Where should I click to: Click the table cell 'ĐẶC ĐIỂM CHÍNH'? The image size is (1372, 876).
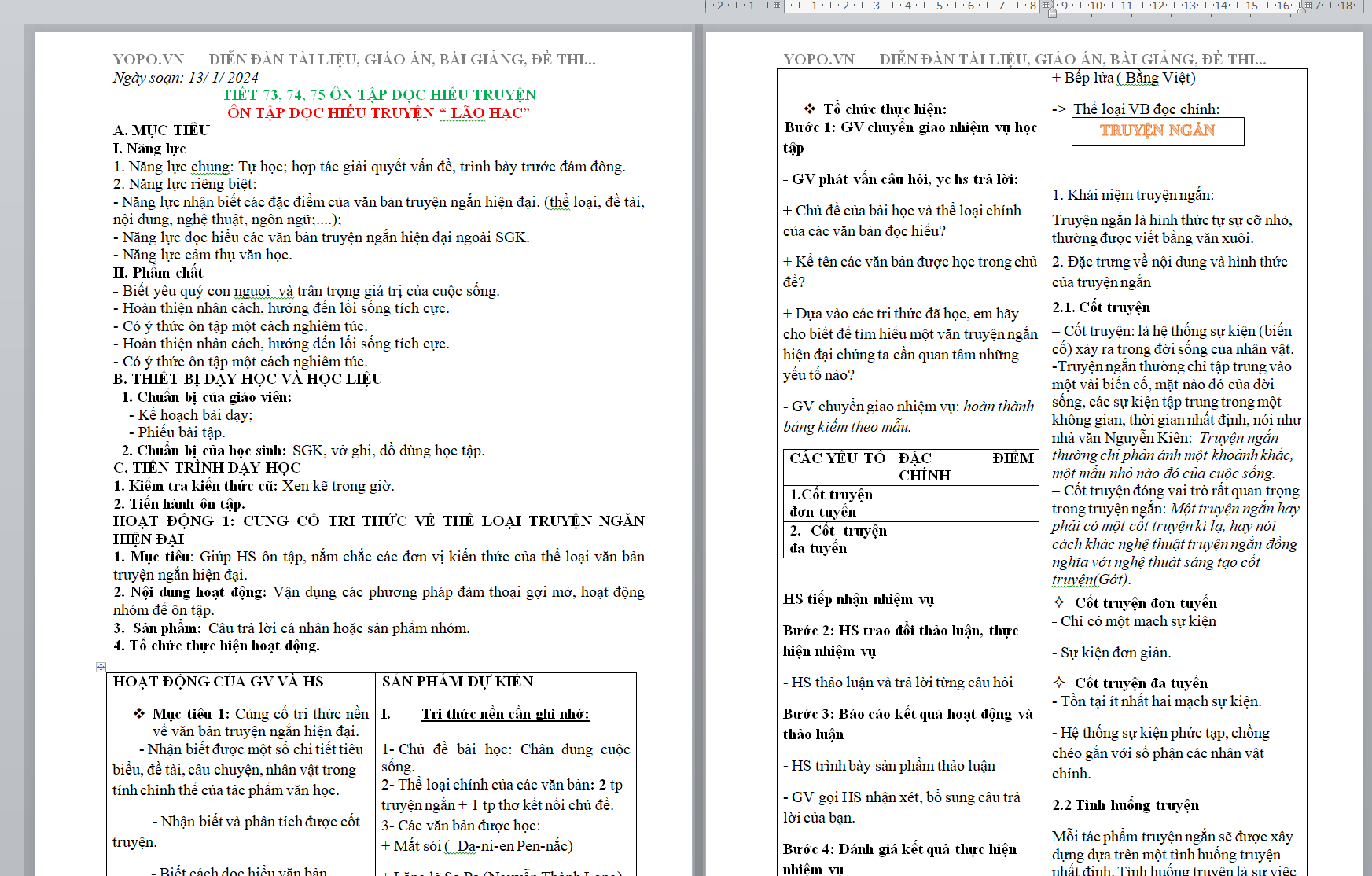pos(966,467)
